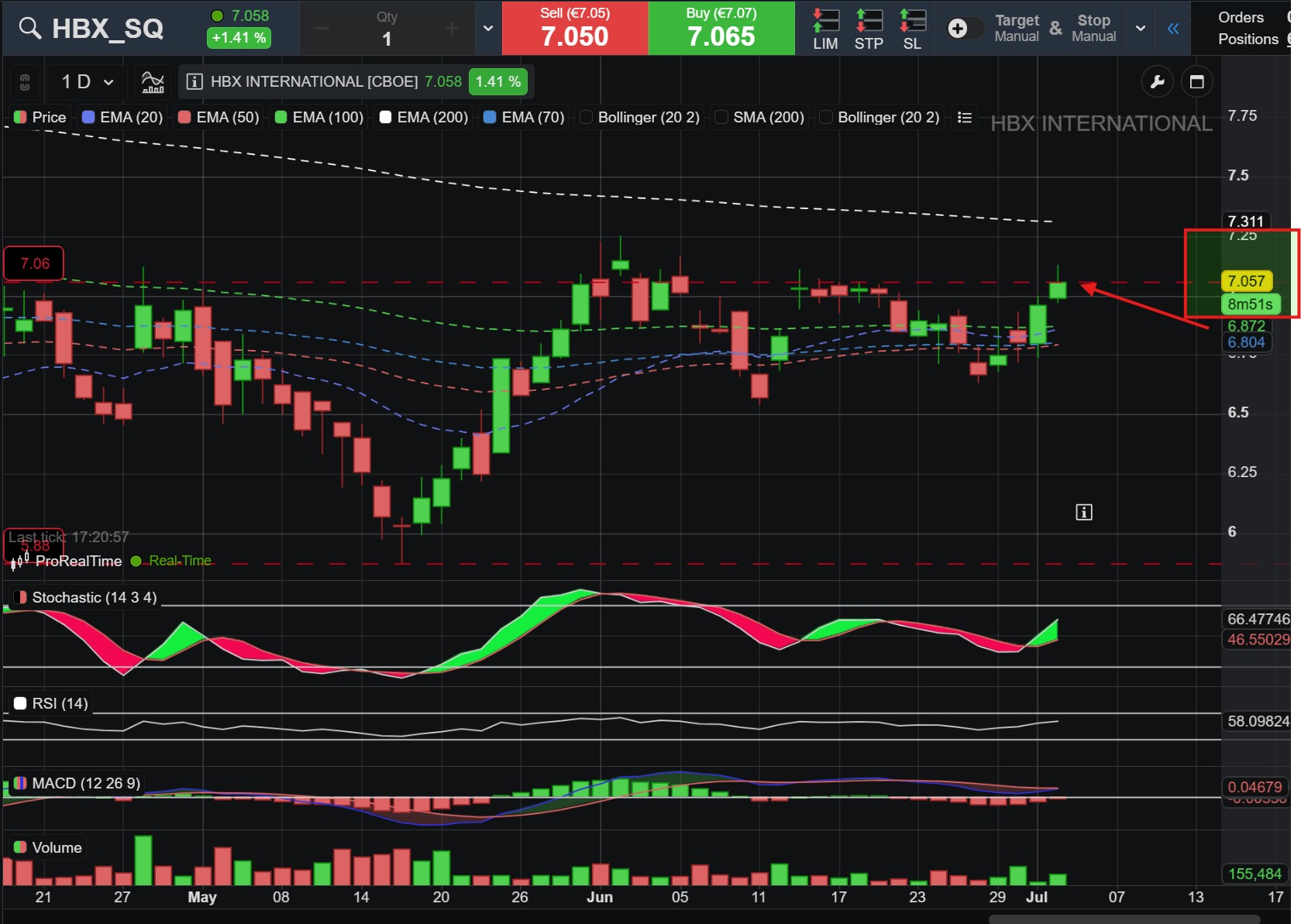Open chart settings wrench icon
1301x924 pixels.
pos(1158,81)
